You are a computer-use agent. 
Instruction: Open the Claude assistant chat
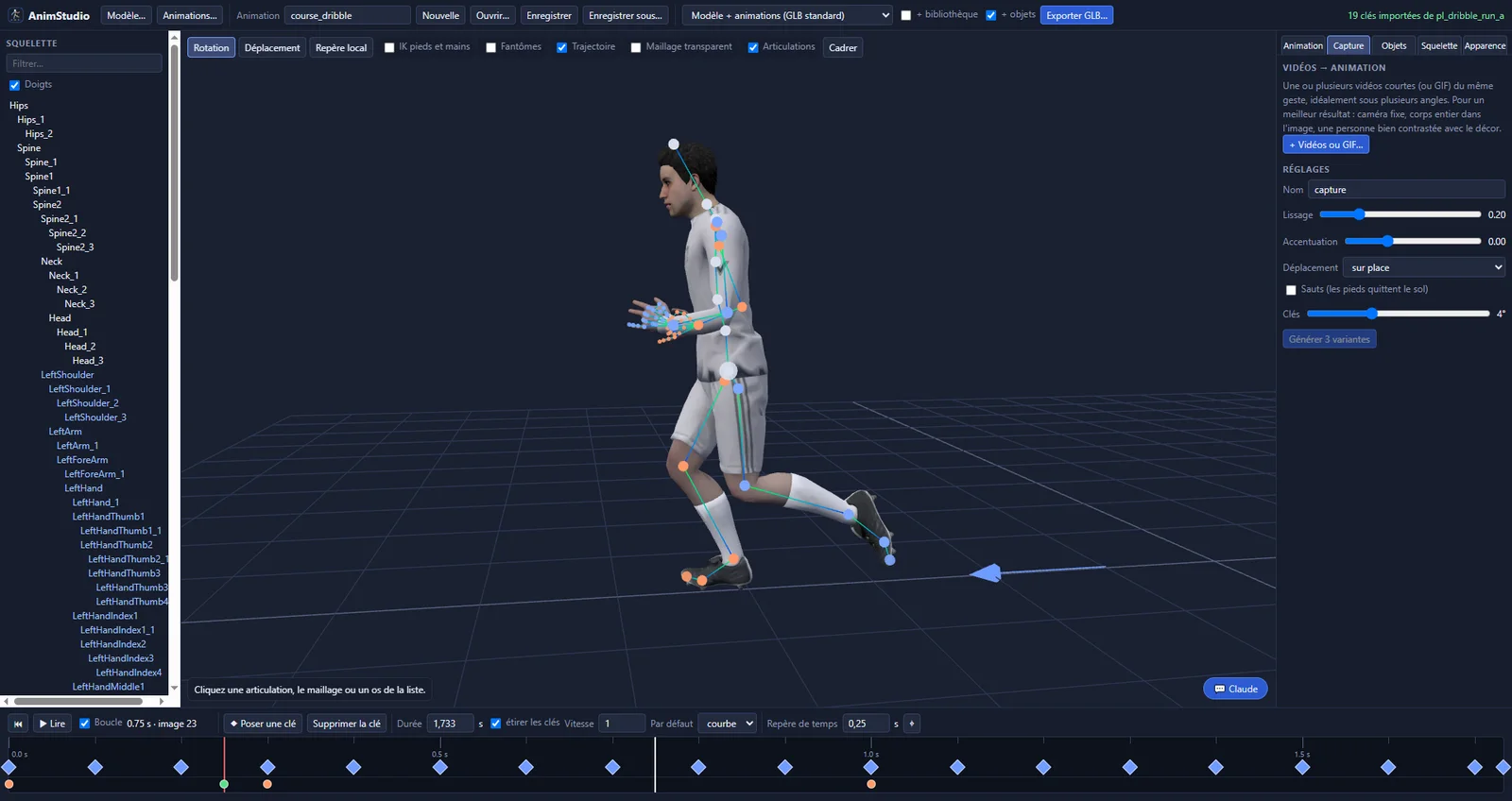click(x=1235, y=689)
